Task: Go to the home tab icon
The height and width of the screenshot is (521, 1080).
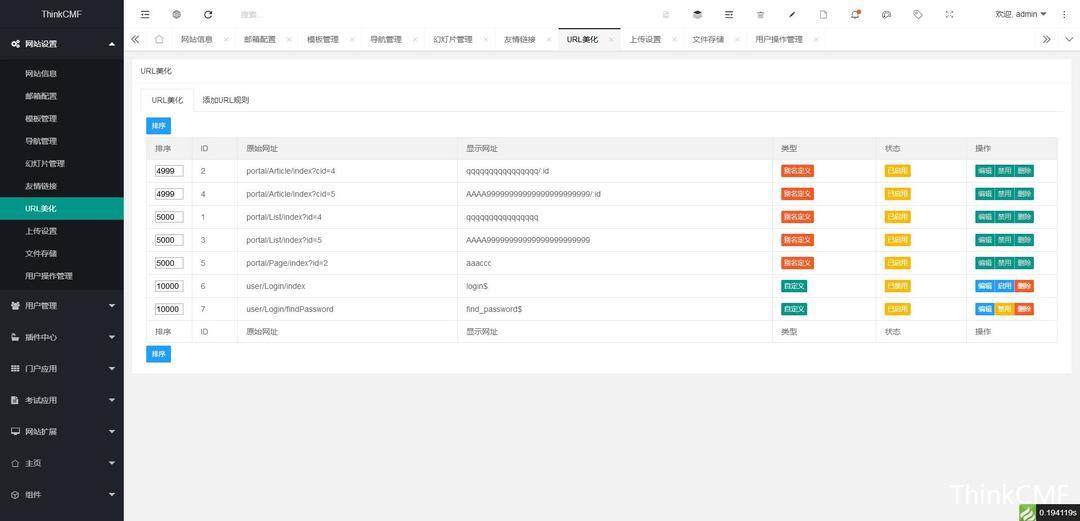Action: (x=159, y=39)
